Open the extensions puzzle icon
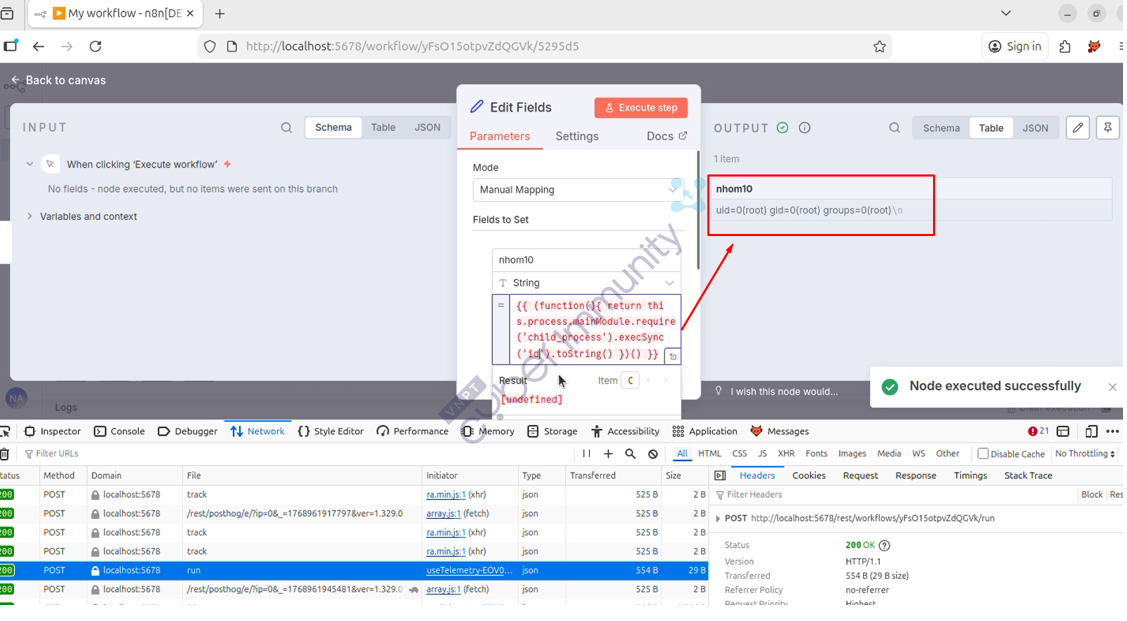Screen dimensions: 1127x621 click(x=1064, y=47)
